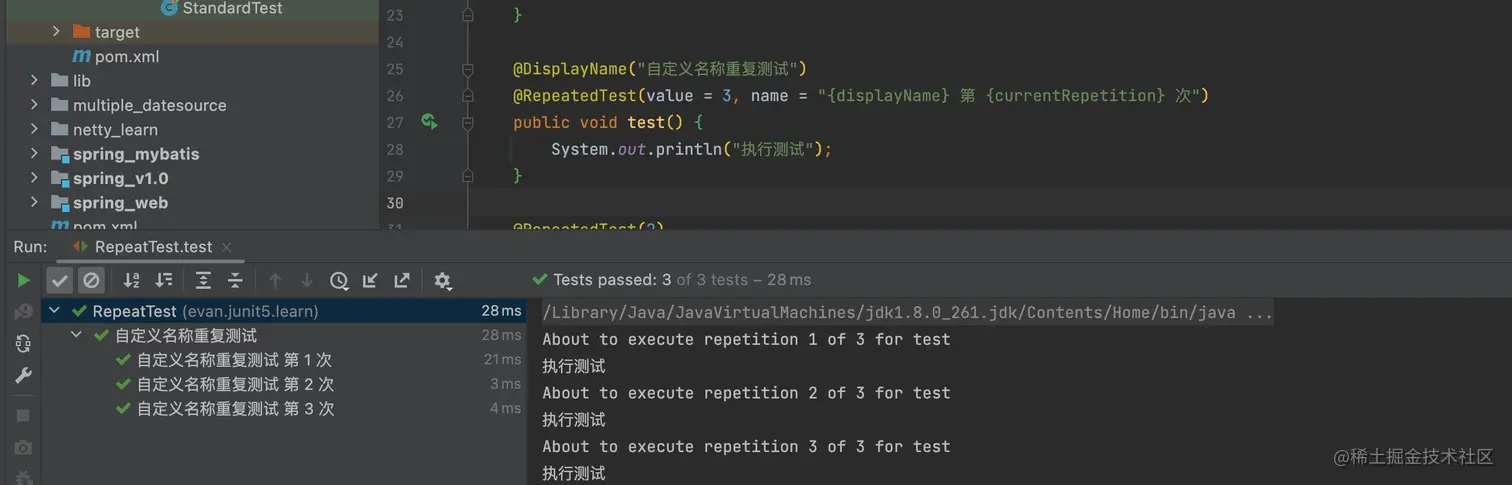The width and height of the screenshot is (1512, 485).
Task: Toggle the Show Passed tests filter
Action: coord(60,281)
